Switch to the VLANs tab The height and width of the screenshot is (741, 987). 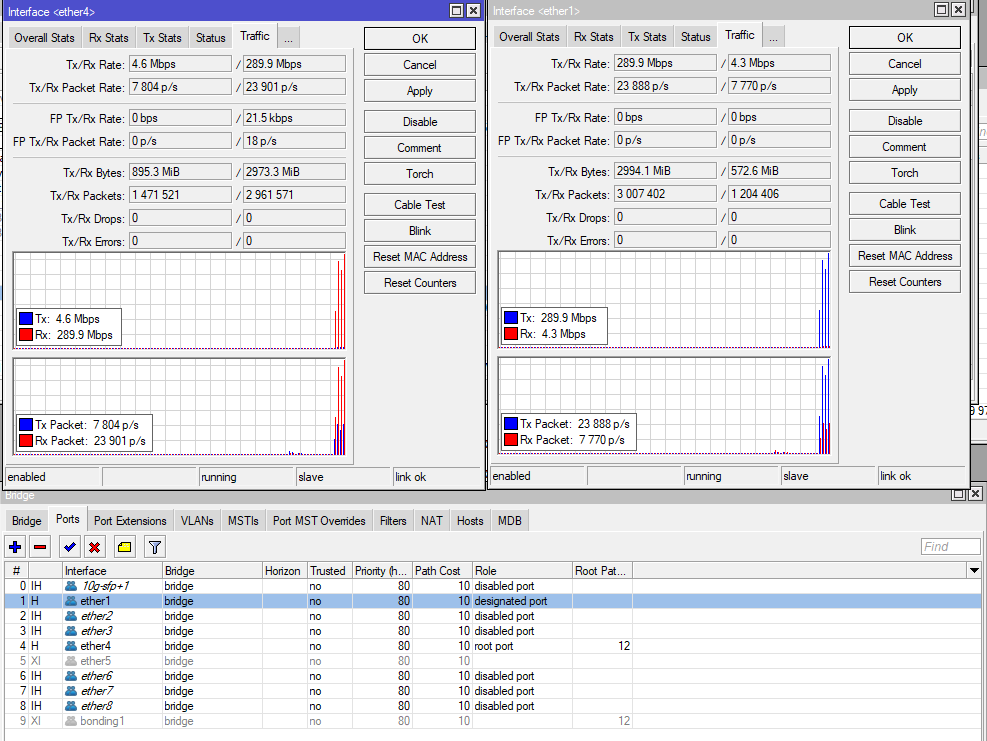point(197,521)
